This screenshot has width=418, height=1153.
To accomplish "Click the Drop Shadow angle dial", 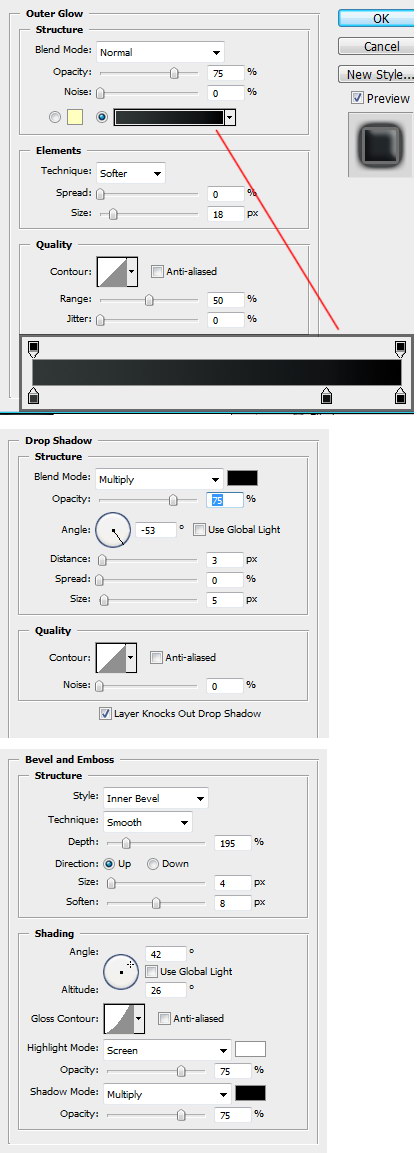I will [113, 530].
